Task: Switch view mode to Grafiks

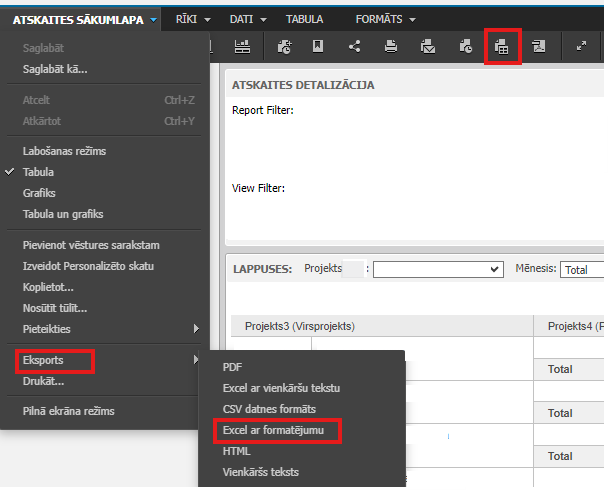Action: pyautogui.click(x=39, y=193)
